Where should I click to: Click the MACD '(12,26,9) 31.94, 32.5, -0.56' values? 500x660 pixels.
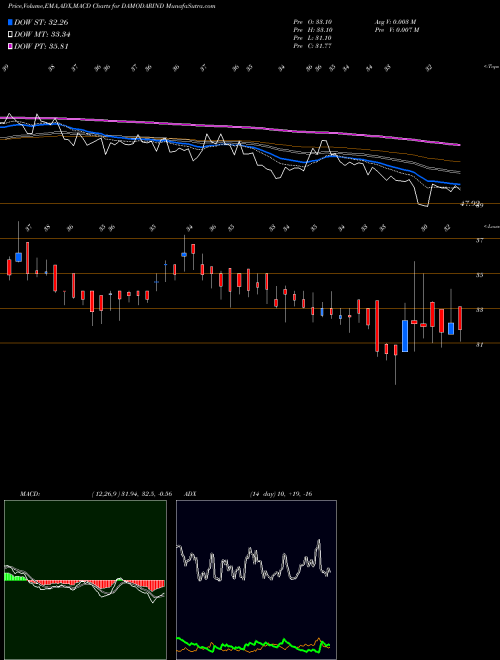131,494
